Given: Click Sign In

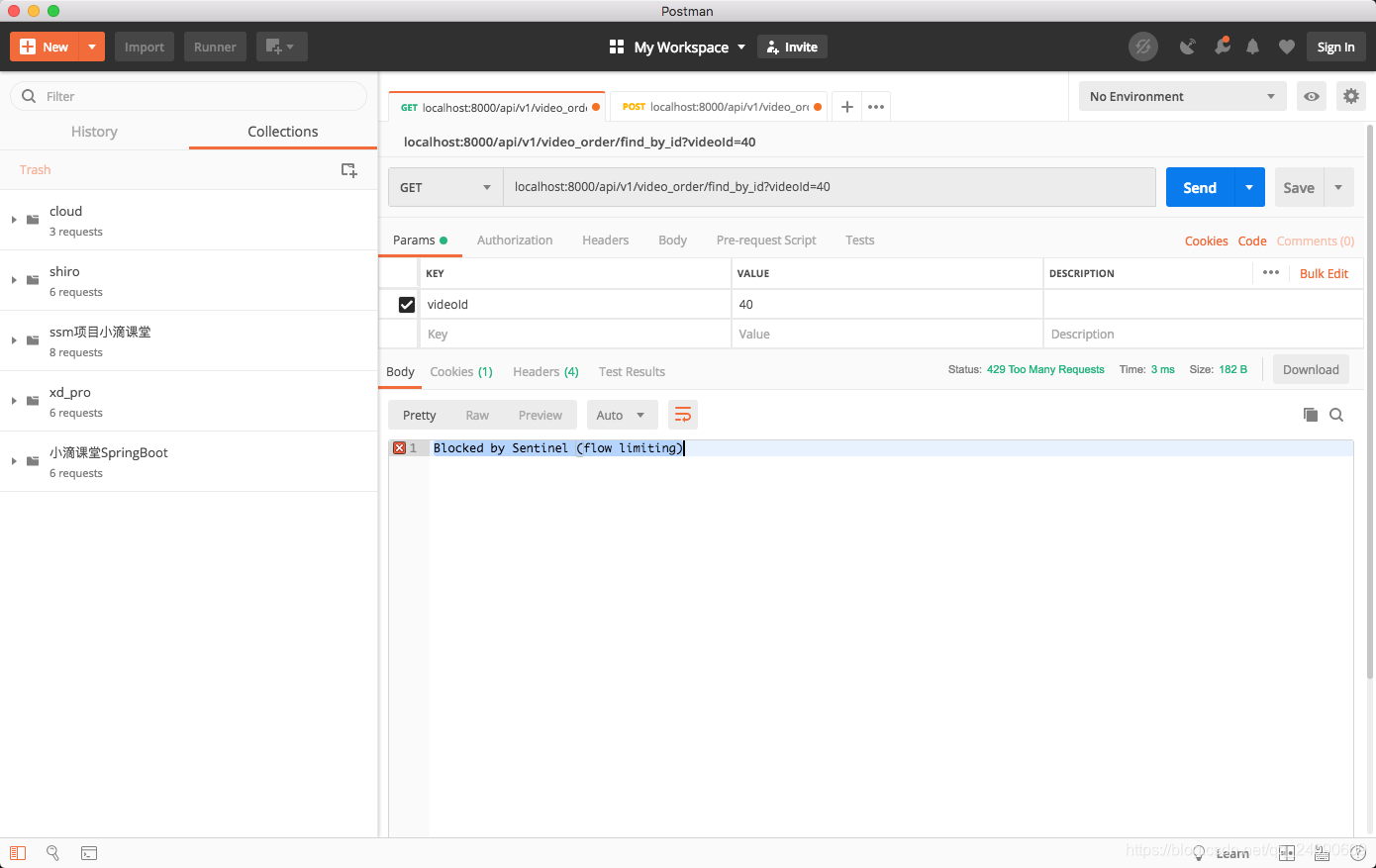Looking at the screenshot, I should click(1335, 47).
